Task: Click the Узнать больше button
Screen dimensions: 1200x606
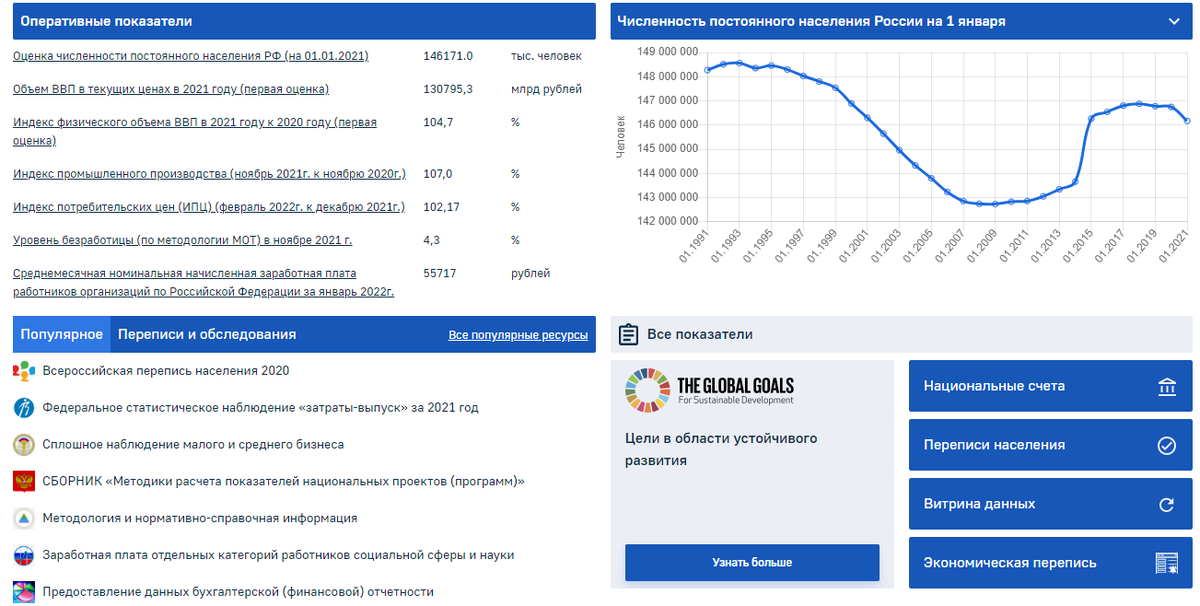Action: [752, 562]
